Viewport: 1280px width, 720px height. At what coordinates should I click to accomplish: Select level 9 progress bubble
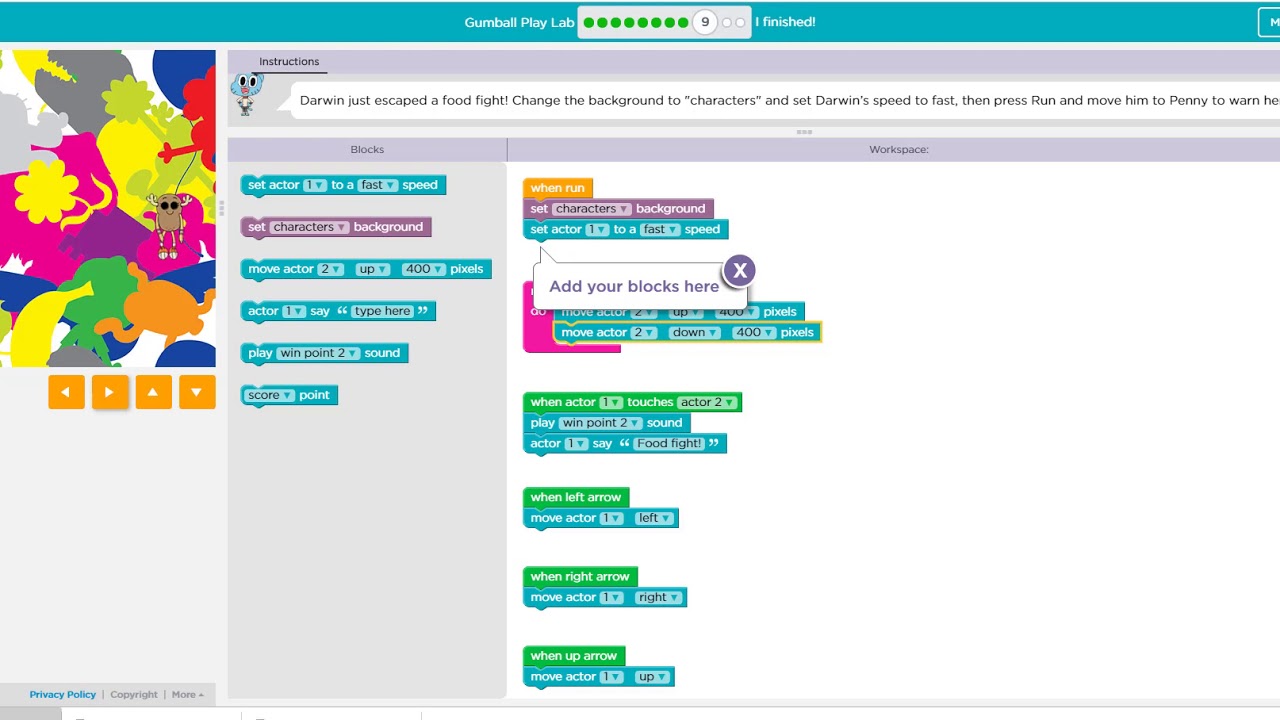pos(705,22)
